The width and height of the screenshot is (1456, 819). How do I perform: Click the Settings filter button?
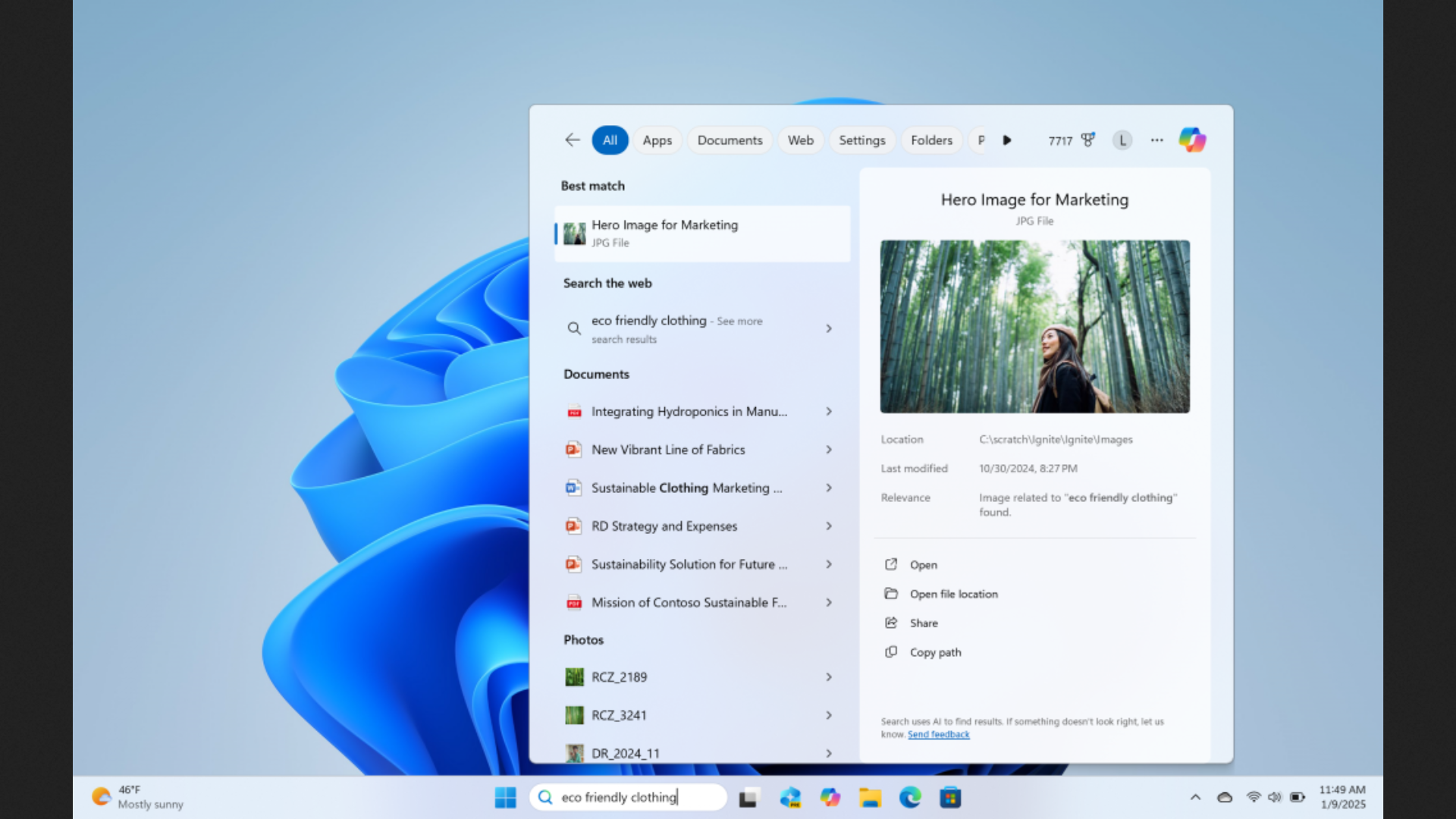pyautogui.click(x=861, y=139)
